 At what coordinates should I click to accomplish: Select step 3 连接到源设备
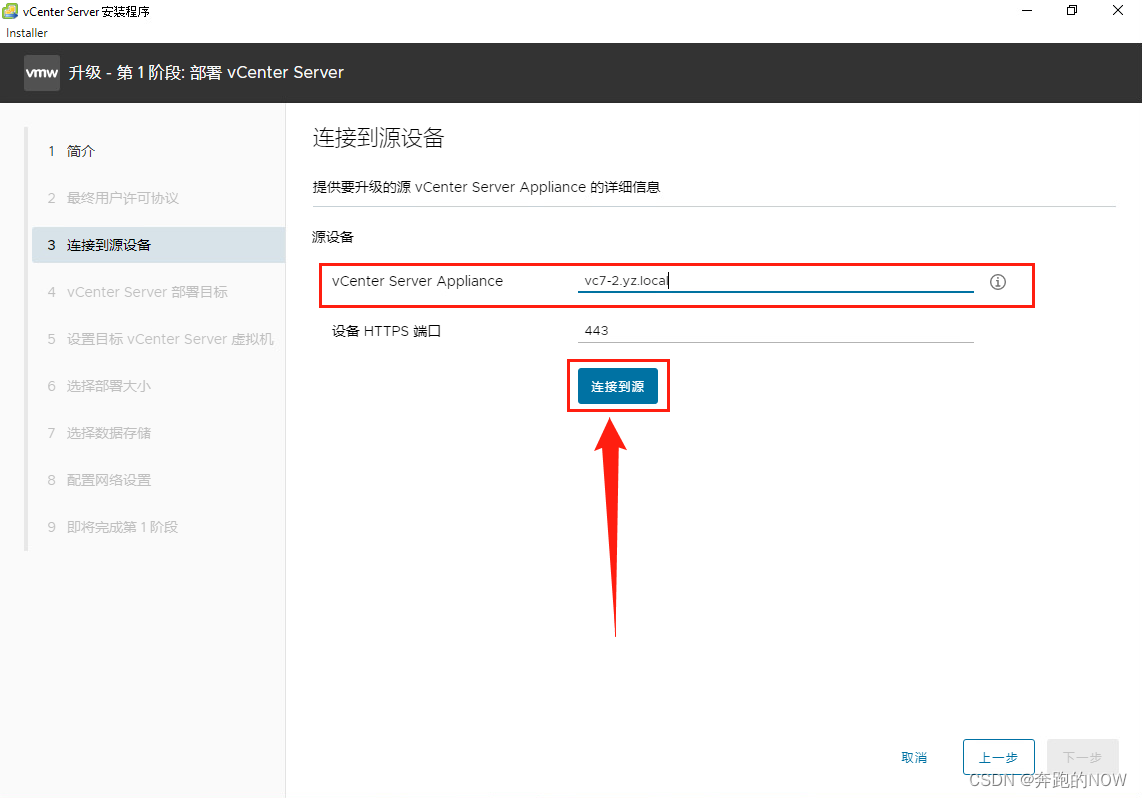coord(159,245)
